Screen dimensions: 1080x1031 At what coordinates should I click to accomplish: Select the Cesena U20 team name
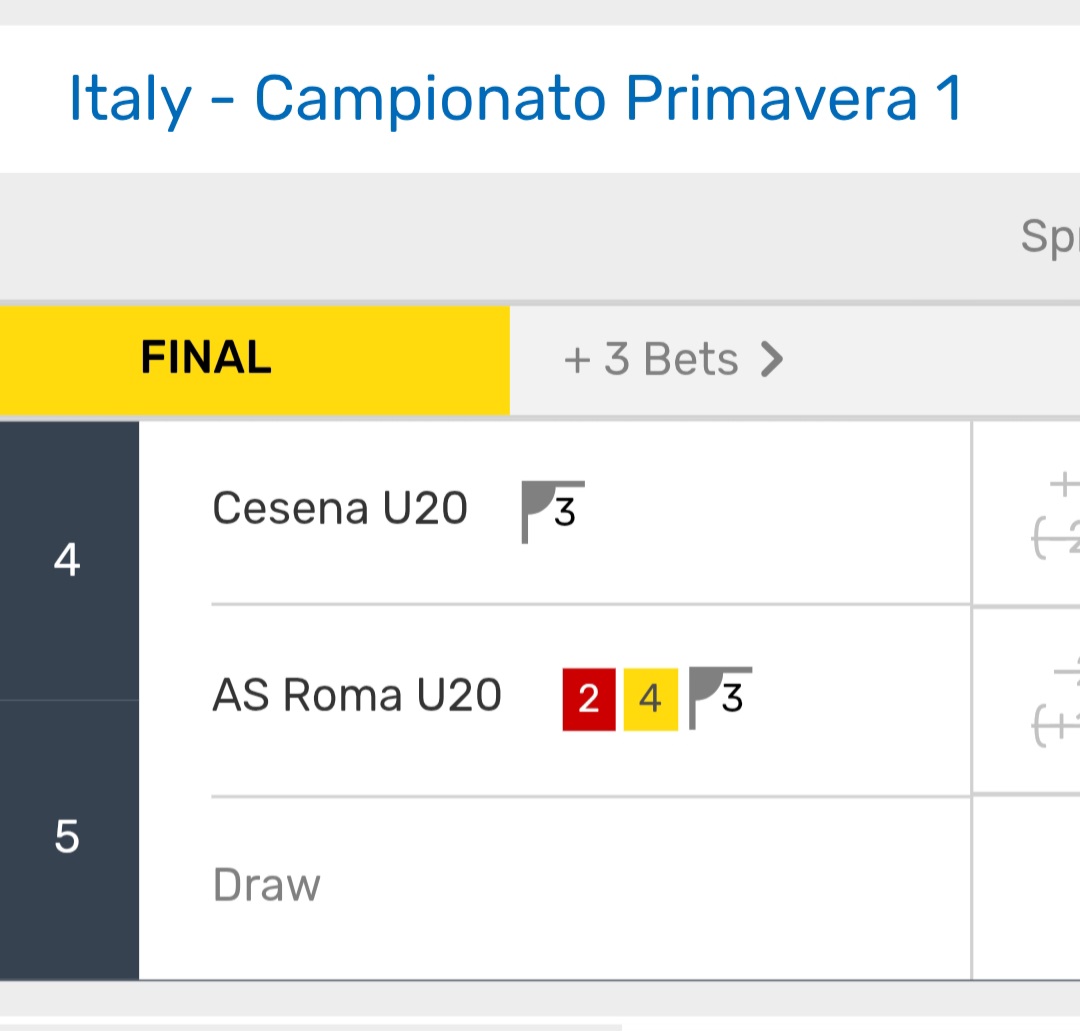click(x=340, y=509)
